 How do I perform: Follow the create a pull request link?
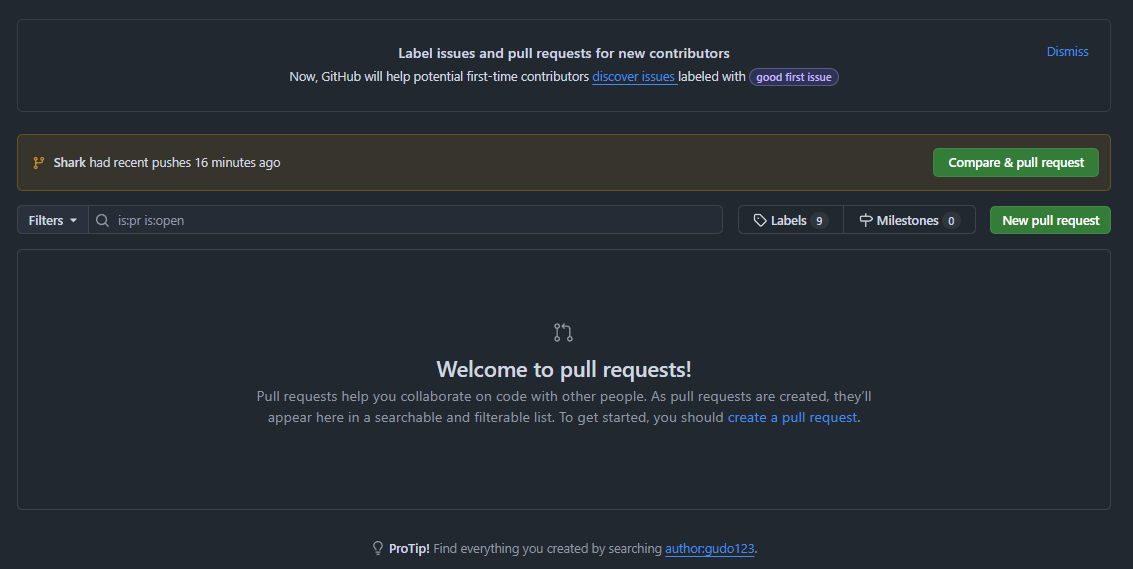(x=792, y=417)
